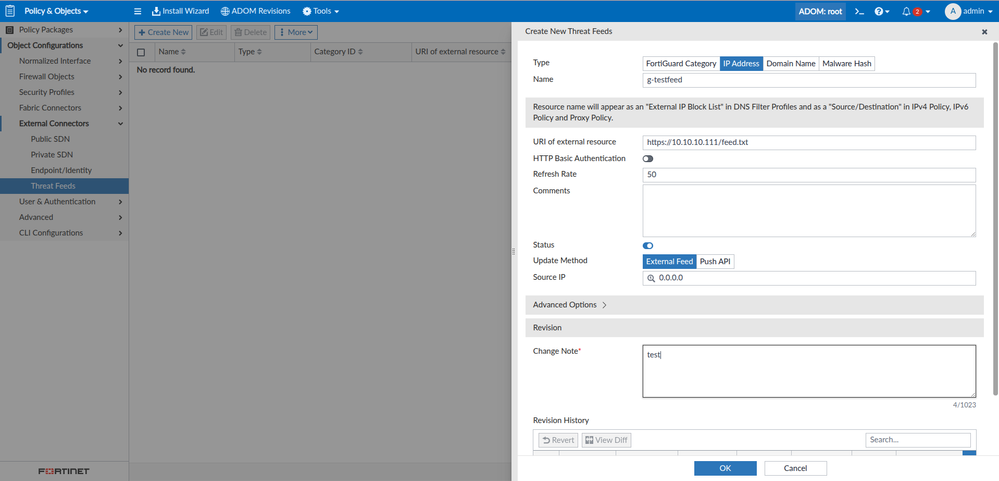999x481 pixels.
Task: Select the Domain Name type tab
Action: tap(790, 63)
